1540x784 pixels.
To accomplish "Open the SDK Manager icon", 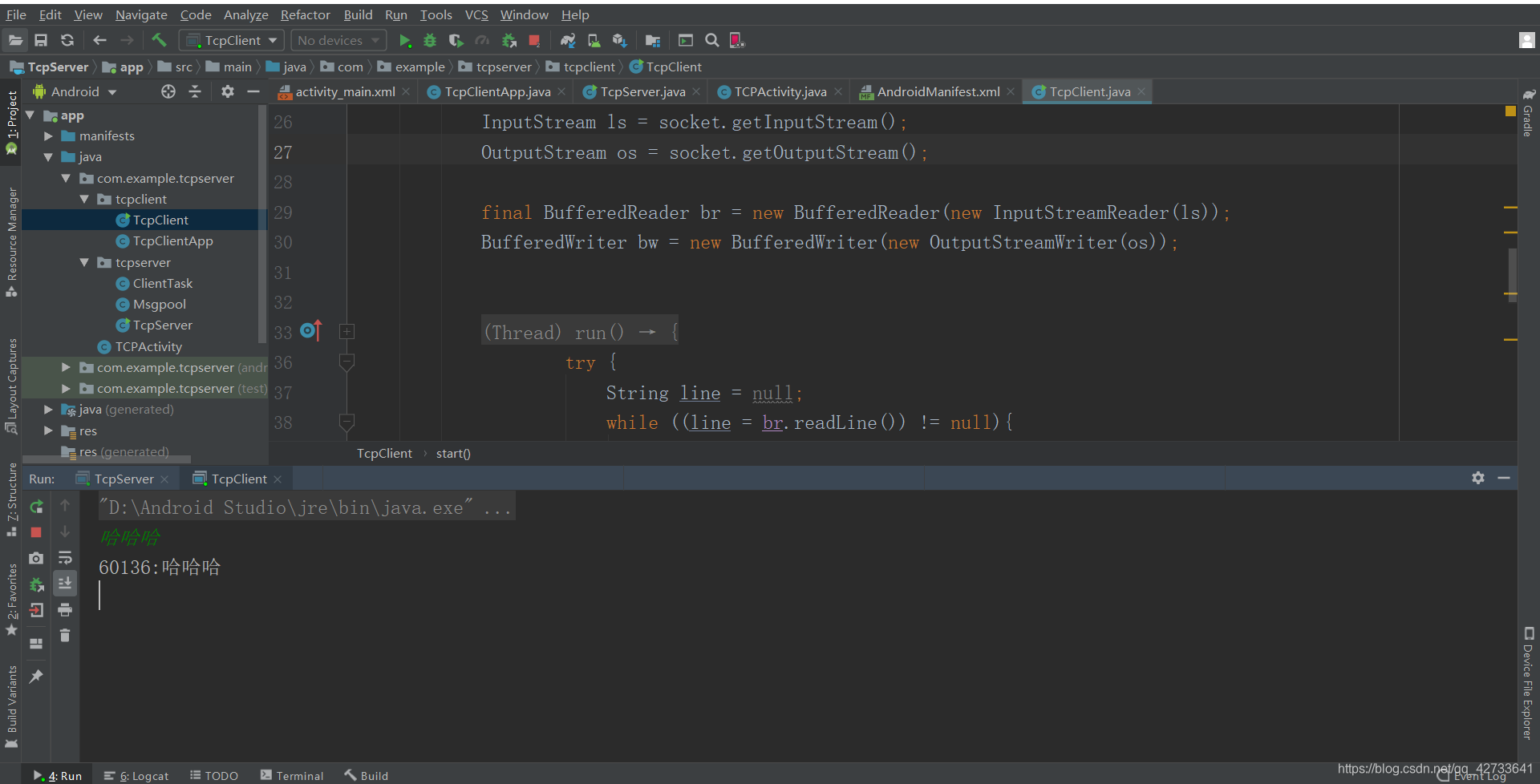I will coord(619,40).
